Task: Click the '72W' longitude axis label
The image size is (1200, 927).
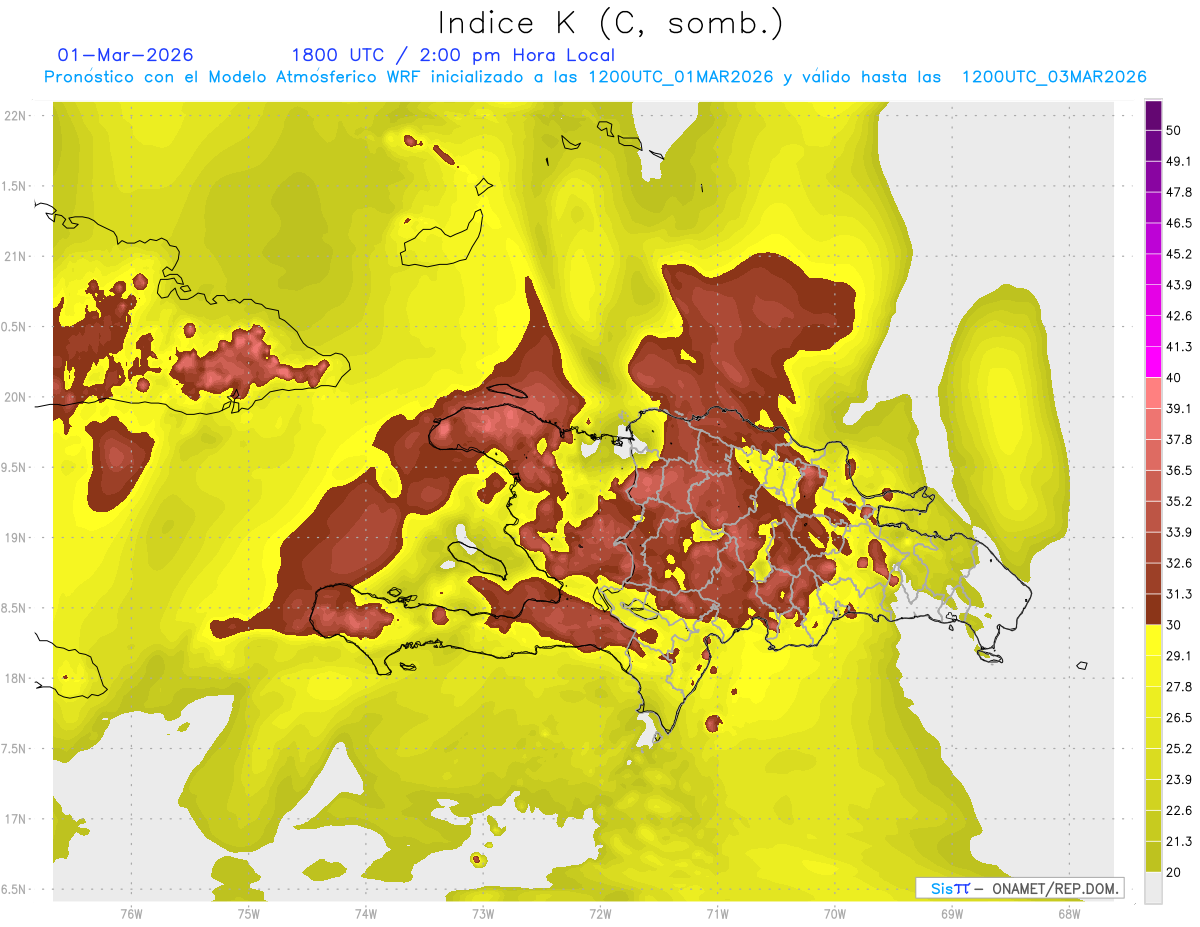Action: (600, 914)
